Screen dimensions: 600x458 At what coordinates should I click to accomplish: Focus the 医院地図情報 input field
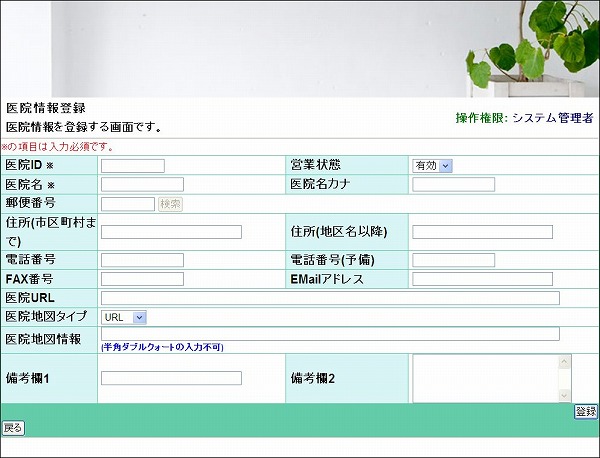(x=330, y=334)
